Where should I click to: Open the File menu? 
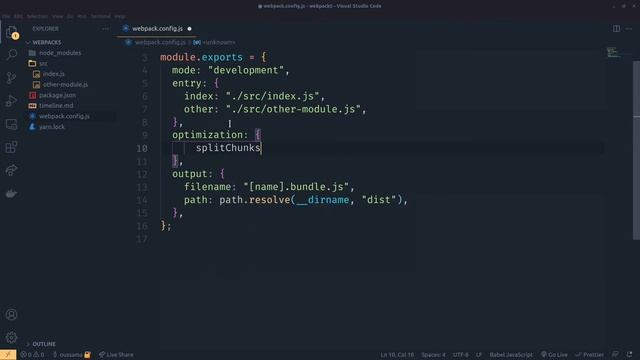click(6, 16)
